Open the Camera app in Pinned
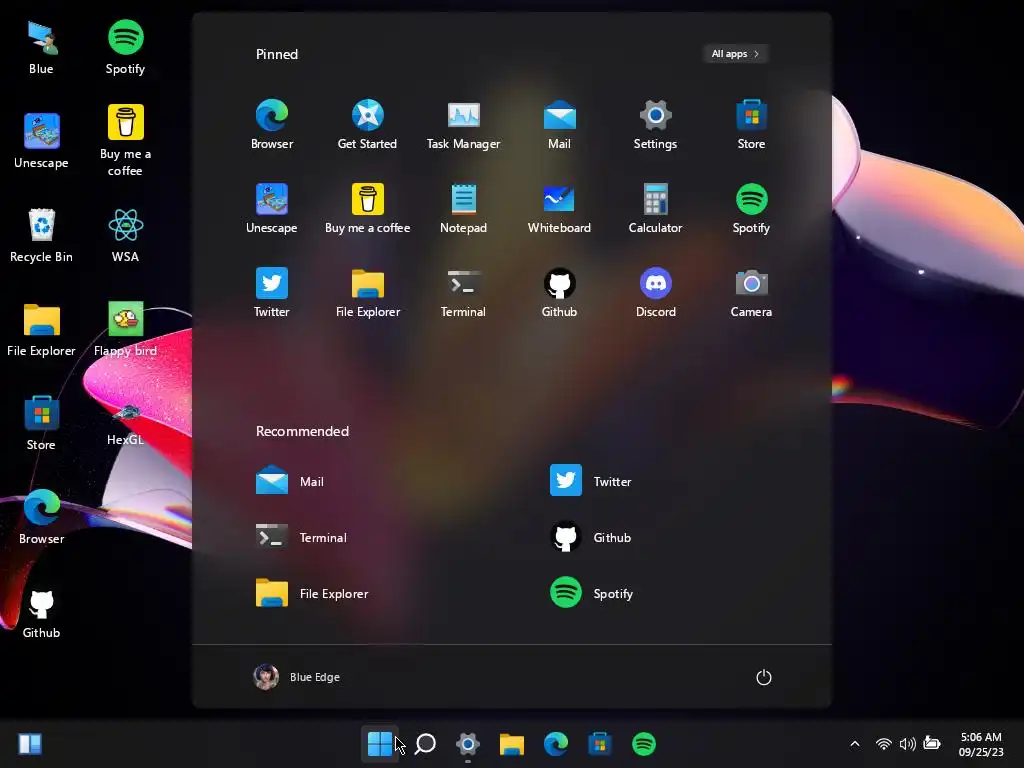 (x=751, y=293)
